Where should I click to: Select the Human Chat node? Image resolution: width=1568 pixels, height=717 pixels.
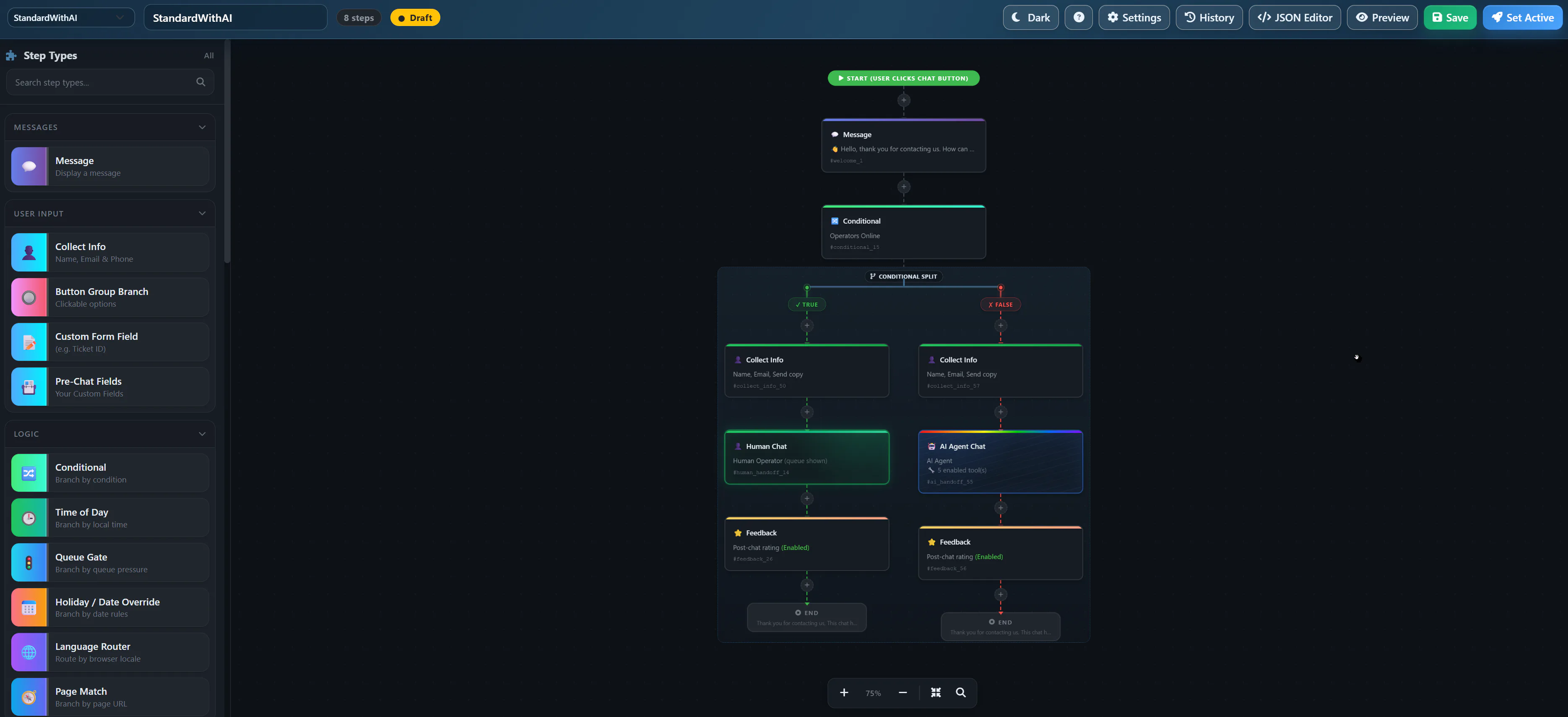[x=806, y=457]
